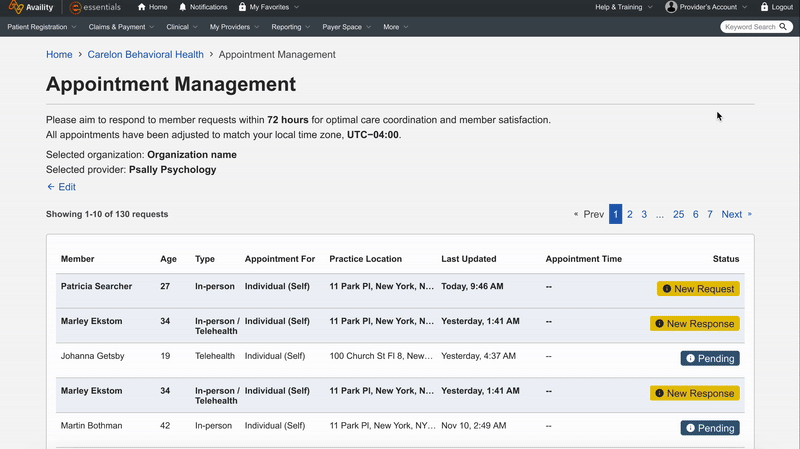
Task: Expand the More menu
Action: (395, 27)
